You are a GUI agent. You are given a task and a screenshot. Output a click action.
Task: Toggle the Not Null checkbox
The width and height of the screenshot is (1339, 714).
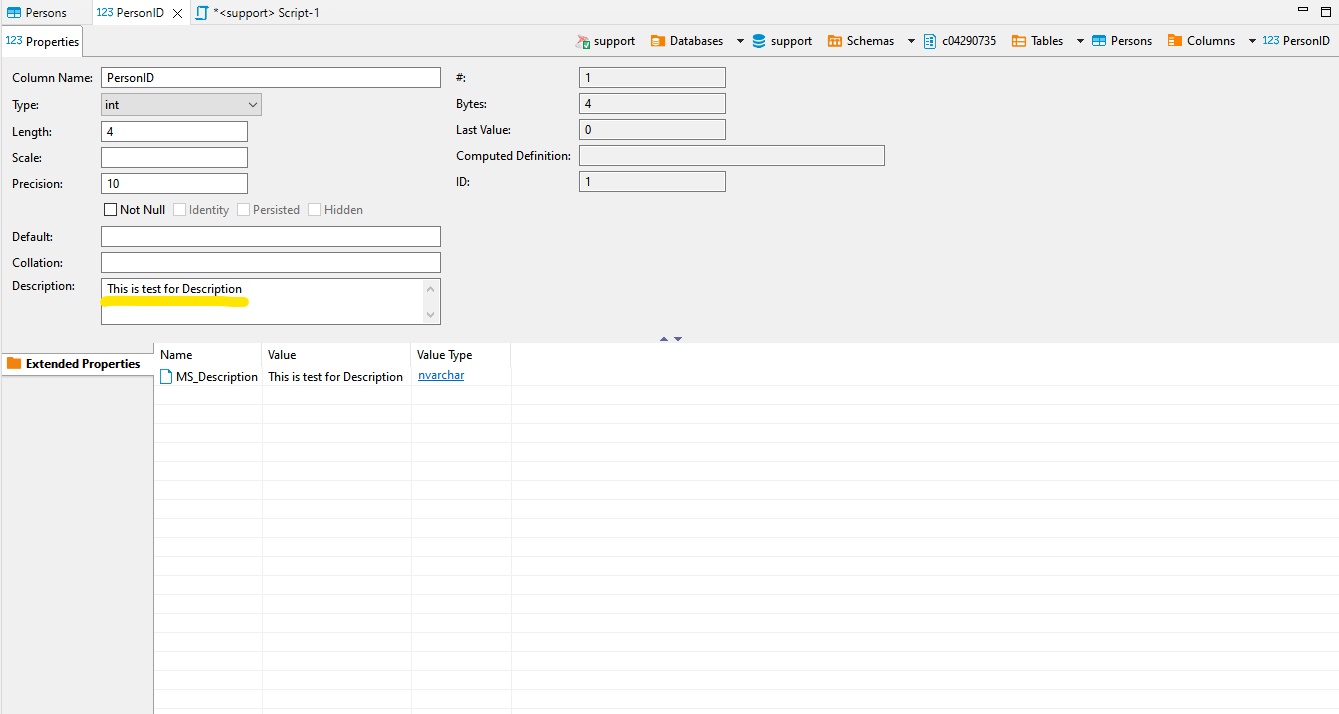coord(111,210)
